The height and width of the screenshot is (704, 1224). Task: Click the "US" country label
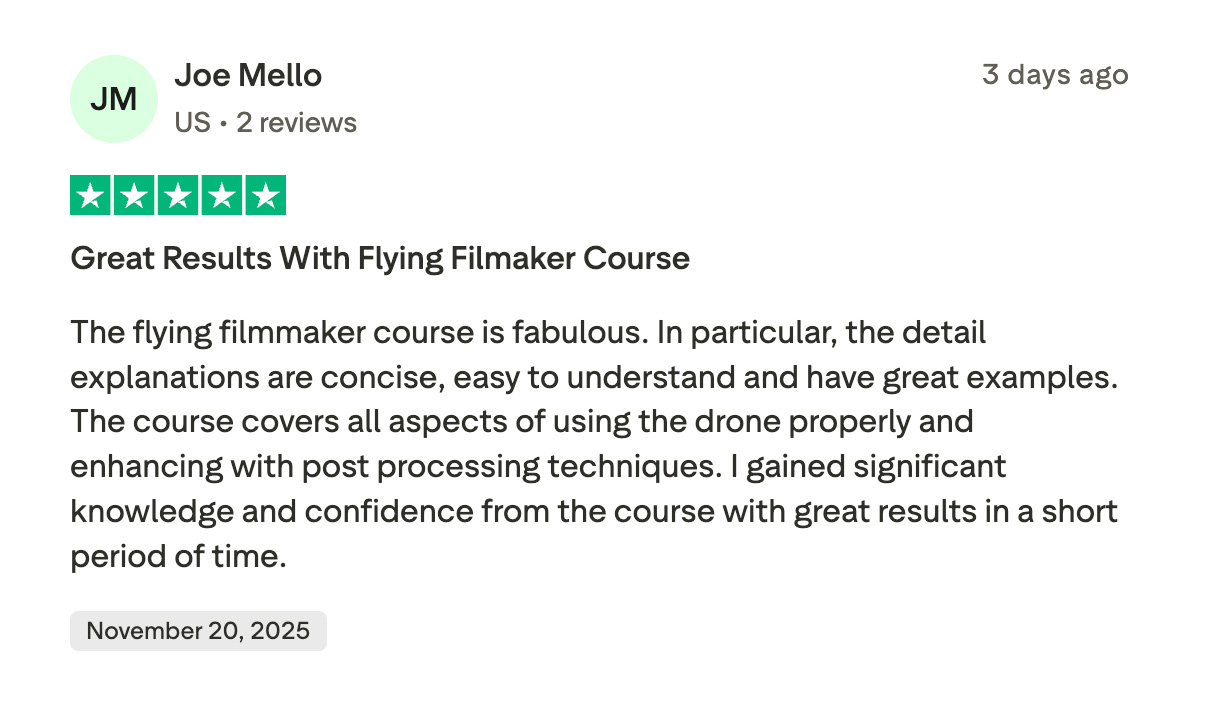tap(192, 123)
